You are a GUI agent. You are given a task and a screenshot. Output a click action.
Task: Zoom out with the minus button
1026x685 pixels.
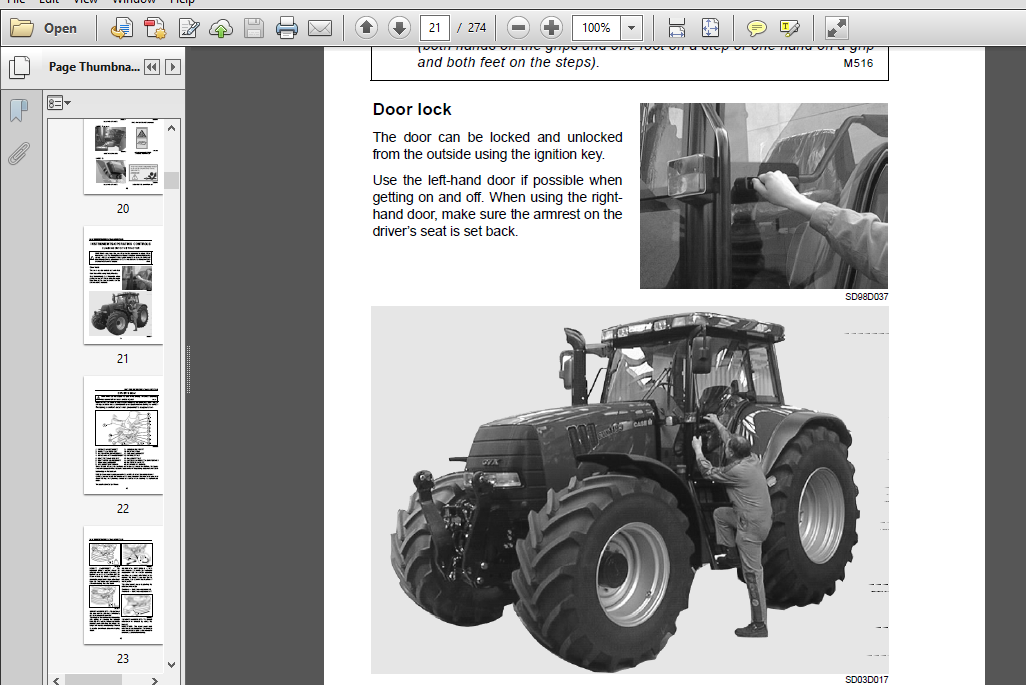(x=518, y=27)
